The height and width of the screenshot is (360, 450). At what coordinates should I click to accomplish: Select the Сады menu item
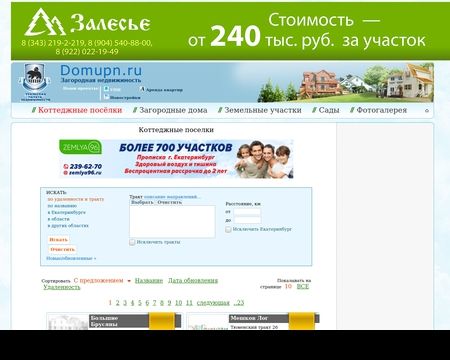[x=329, y=110]
